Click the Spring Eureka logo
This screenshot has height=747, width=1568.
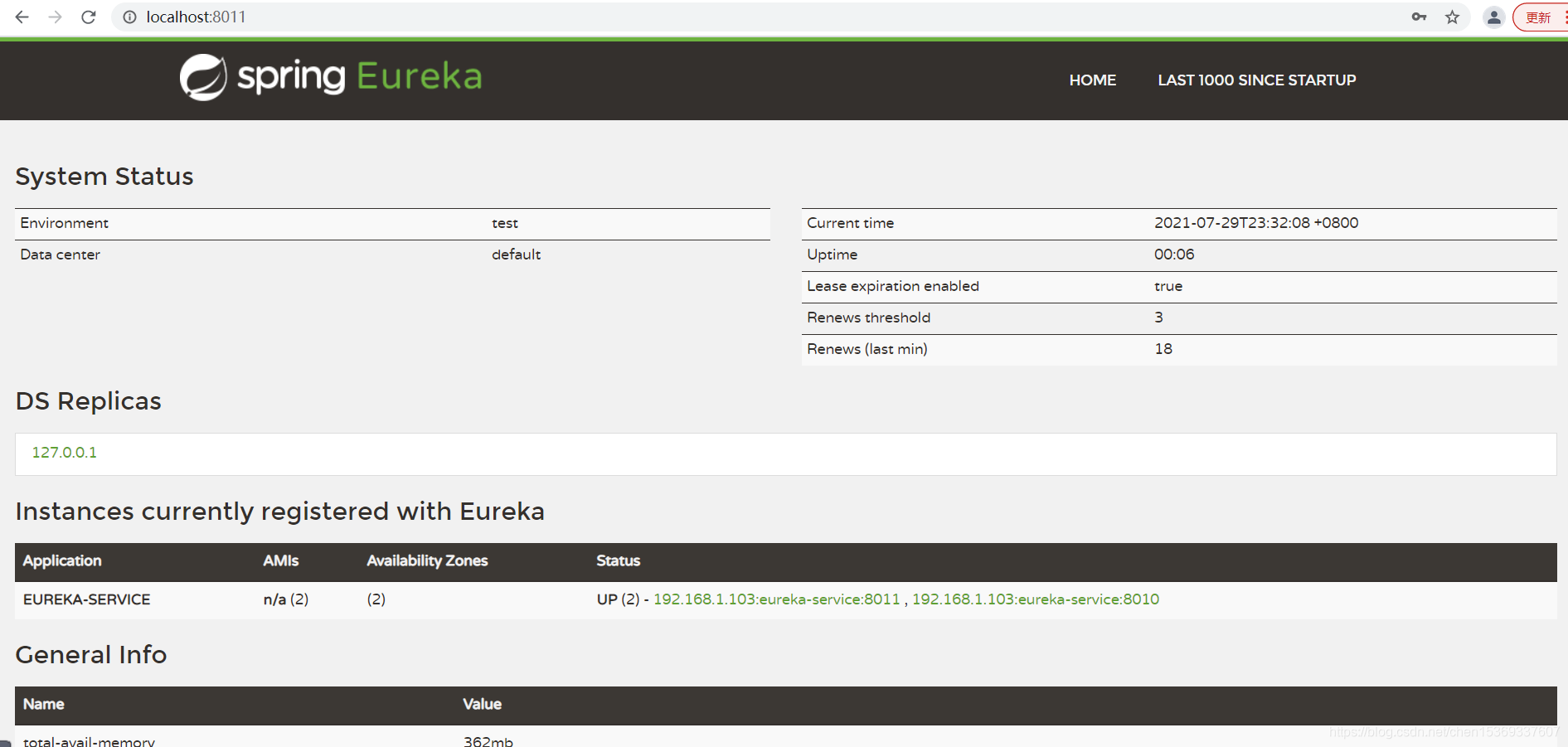(331, 77)
